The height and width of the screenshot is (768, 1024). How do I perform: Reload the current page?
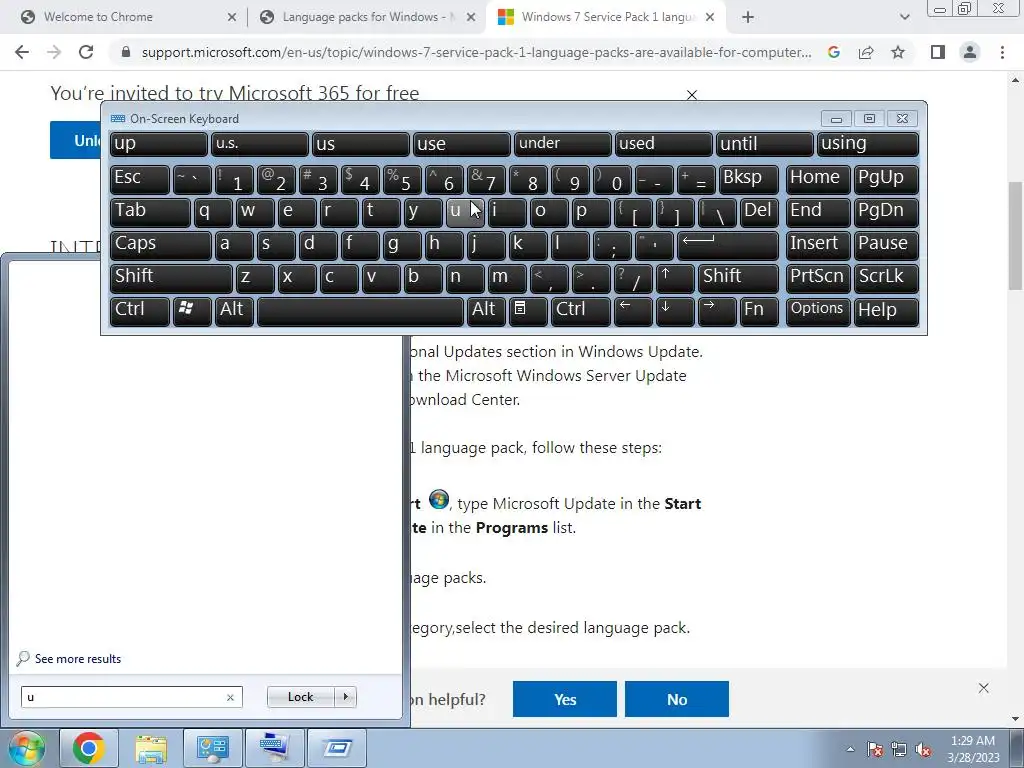86,52
